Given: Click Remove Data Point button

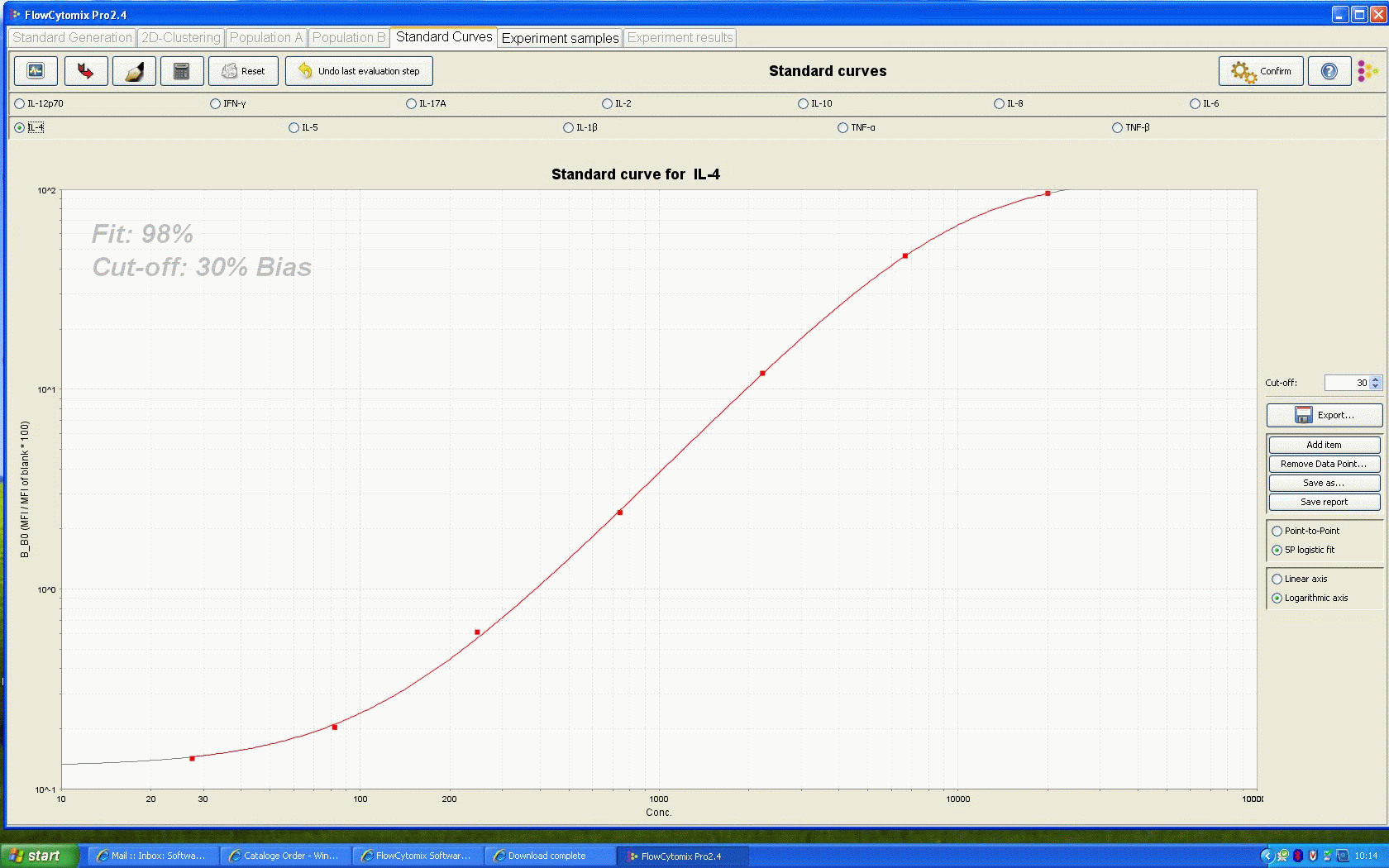Looking at the screenshot, I should (1325, 464).
